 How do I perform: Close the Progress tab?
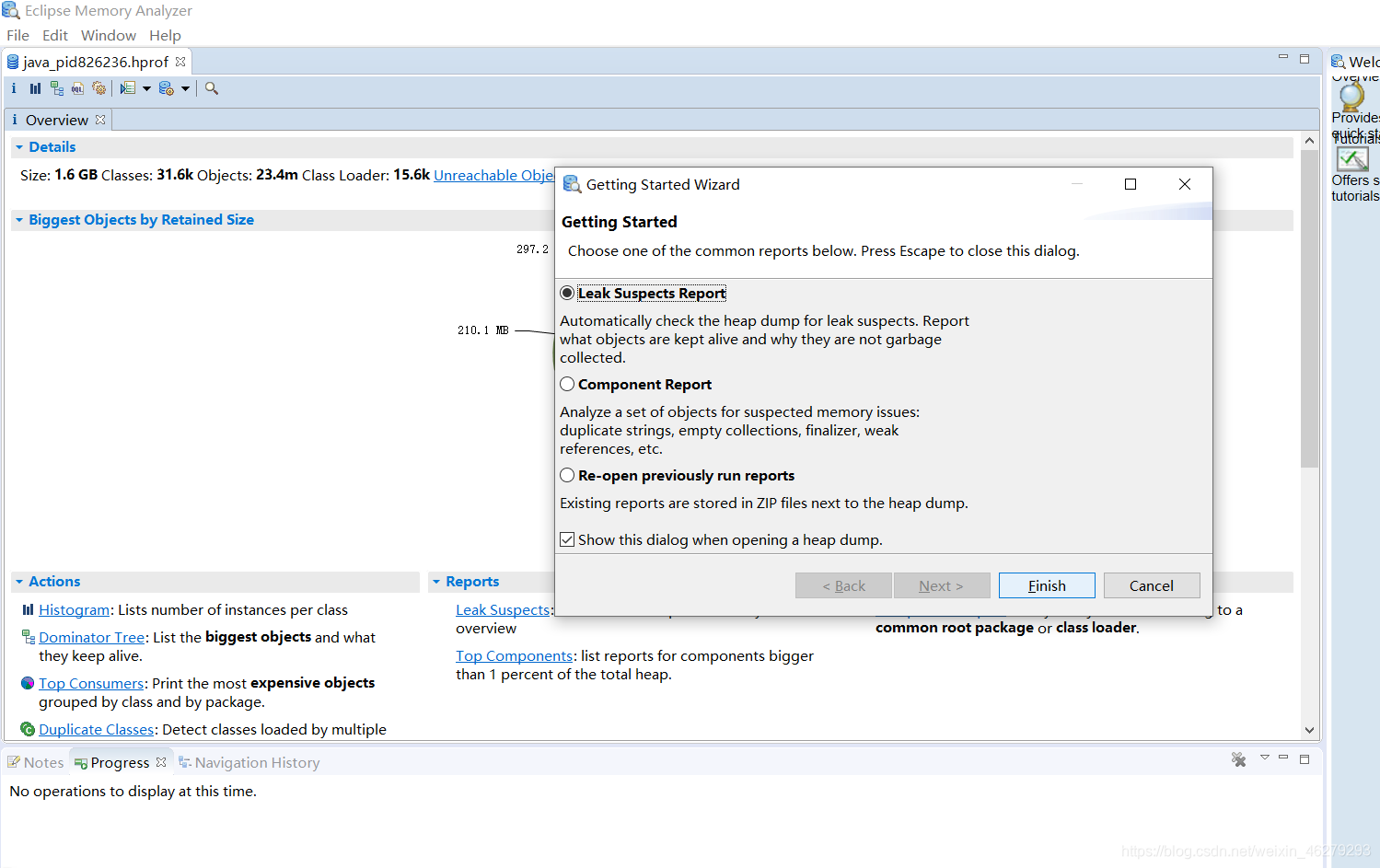point(161,762)
